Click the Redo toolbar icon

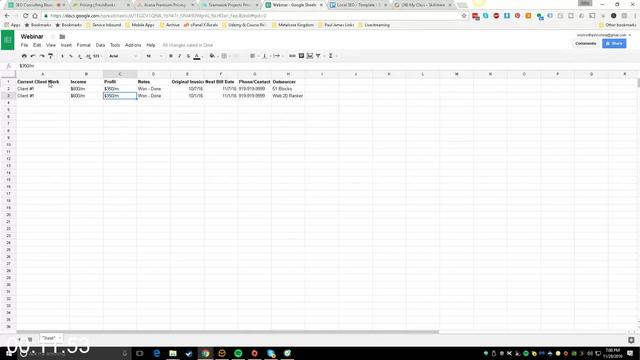pos(42,56)
